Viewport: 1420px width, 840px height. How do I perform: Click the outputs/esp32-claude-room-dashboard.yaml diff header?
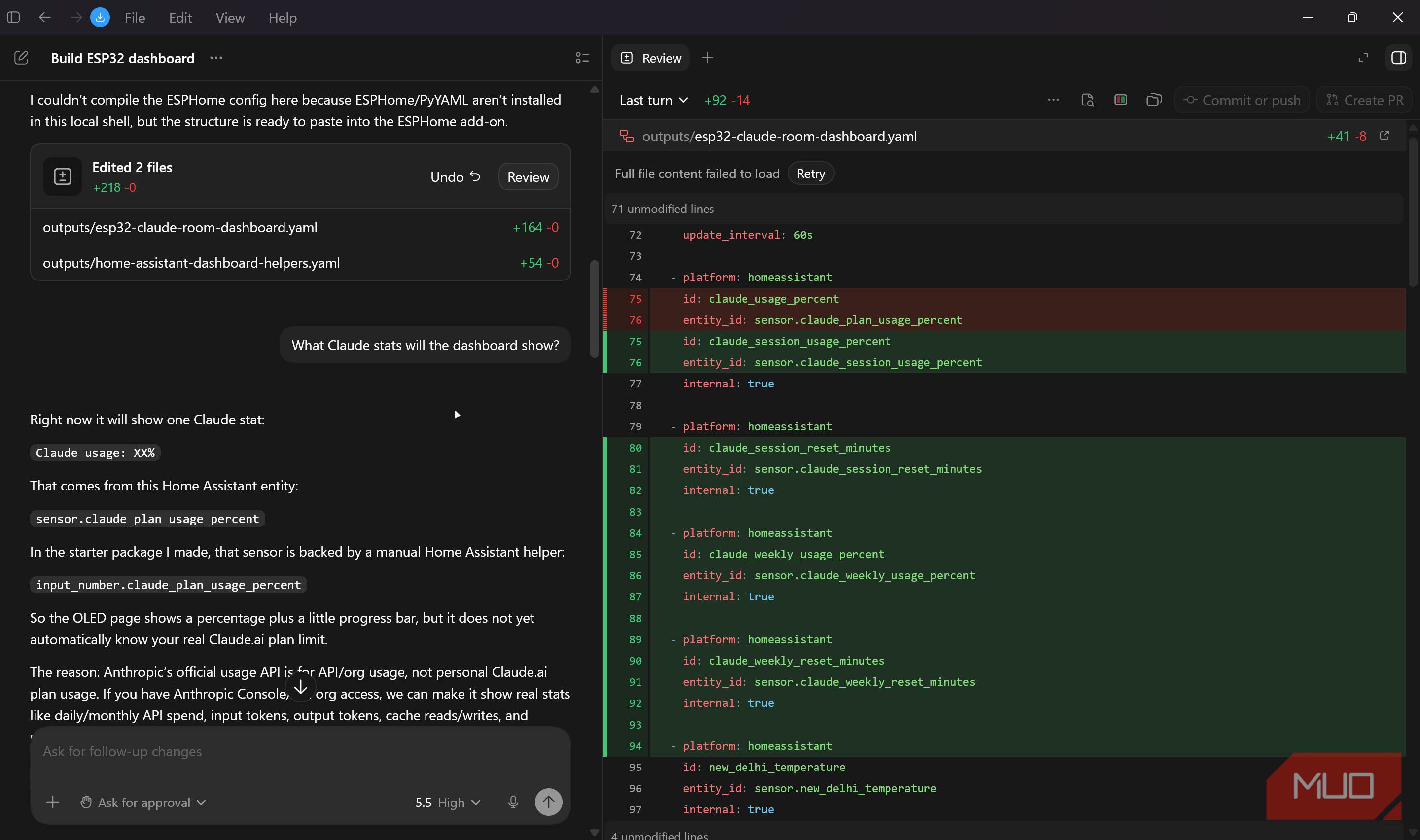pos(1004,136)
